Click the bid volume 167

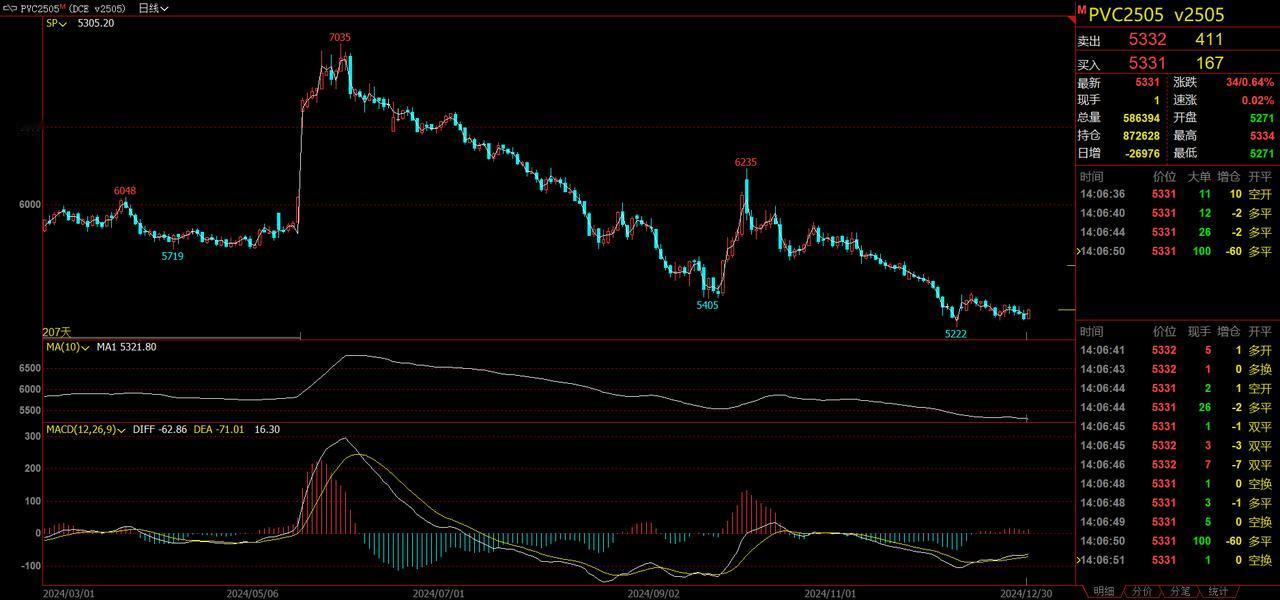pos(1209,63)
